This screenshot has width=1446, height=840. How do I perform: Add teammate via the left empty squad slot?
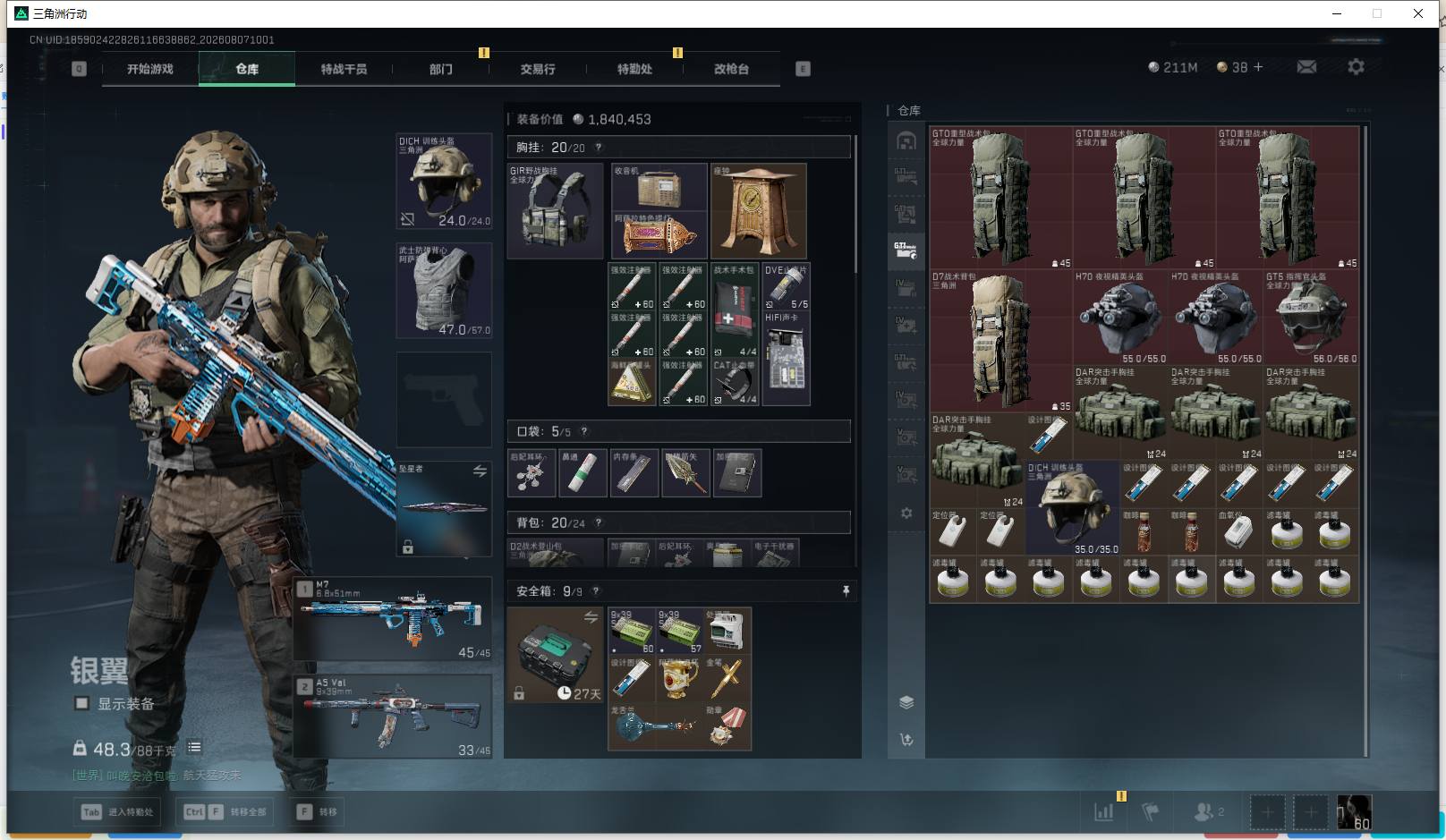pos(1267,812)
